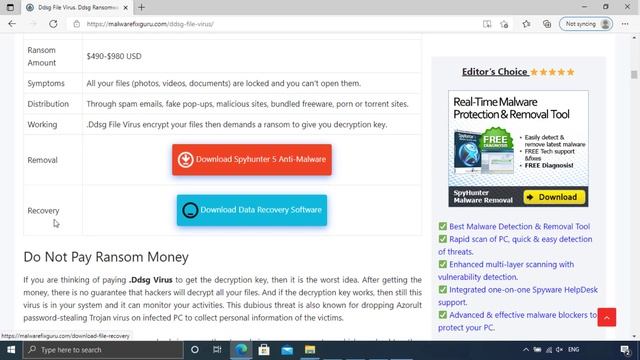Click the network icon in system tray
This screenshot has width=640, height=360.
[549, 350]
